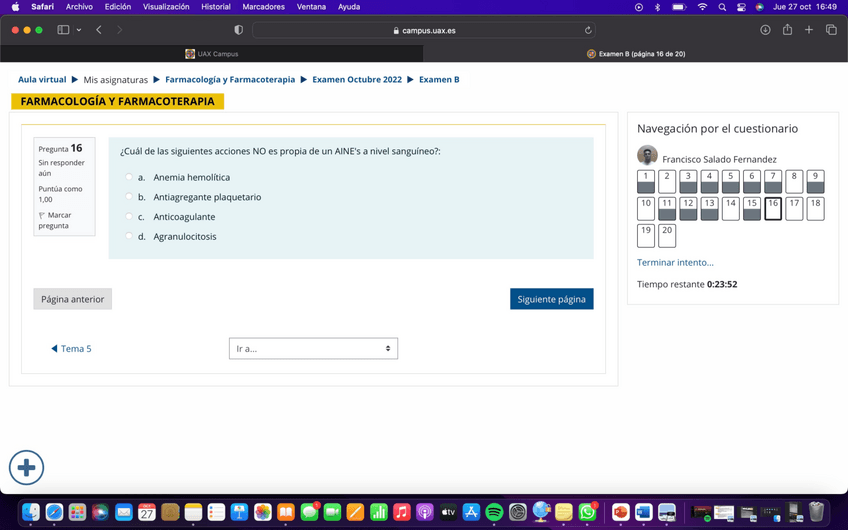Open the 'Ir a...' dropdown

tap(313, 348)
